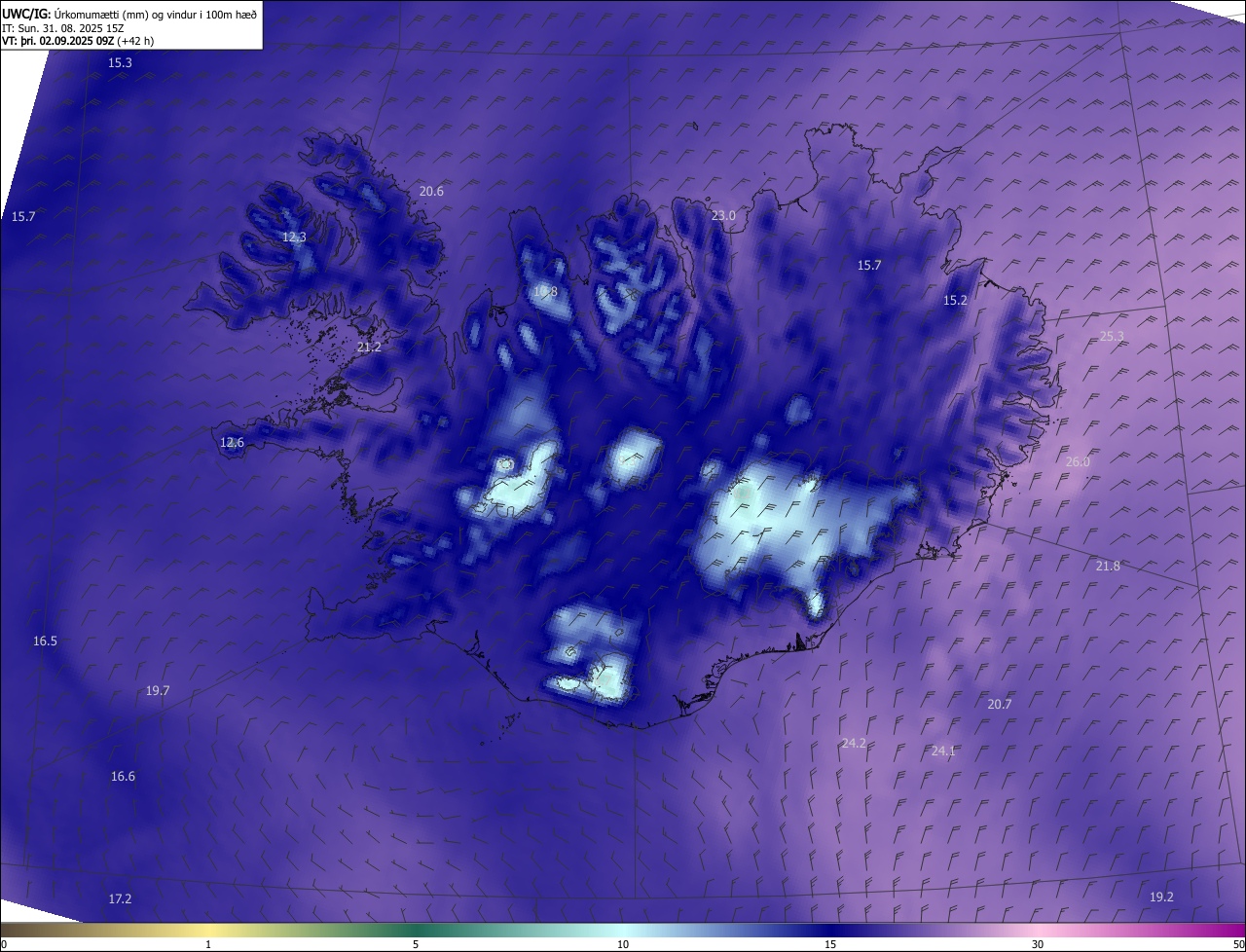Click the UWC/IG Úrkomumætti title line
The width and height of the screenshot is (1246, 952).
[129, 14]
